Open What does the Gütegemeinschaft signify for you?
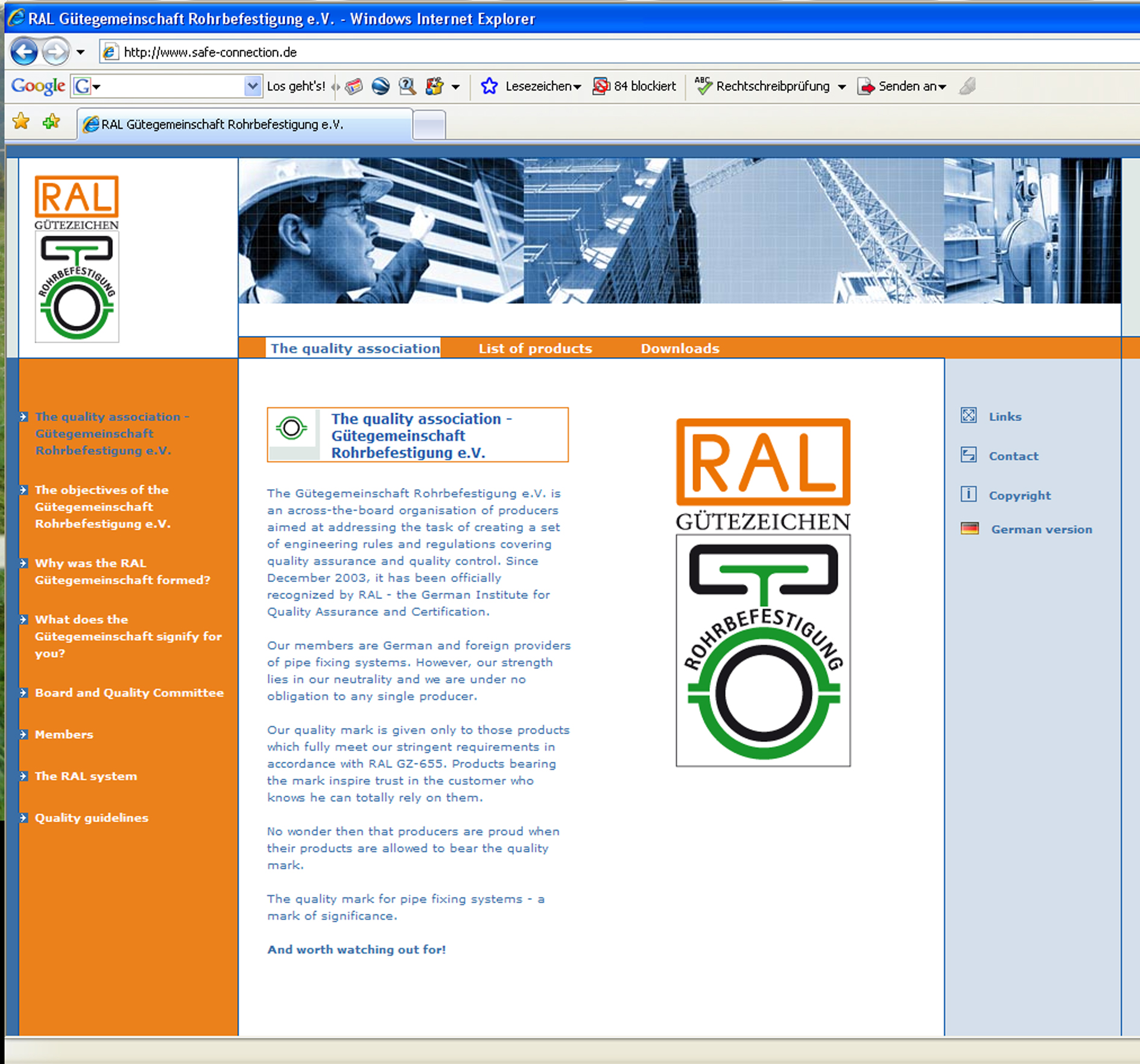 pyautogui.click(x=128, y=636)
